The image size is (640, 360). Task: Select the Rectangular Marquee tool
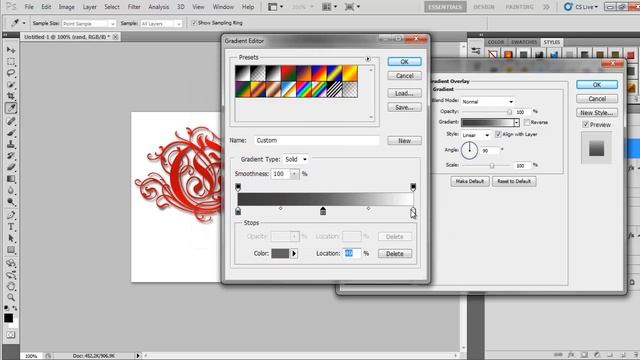point(11,62)
